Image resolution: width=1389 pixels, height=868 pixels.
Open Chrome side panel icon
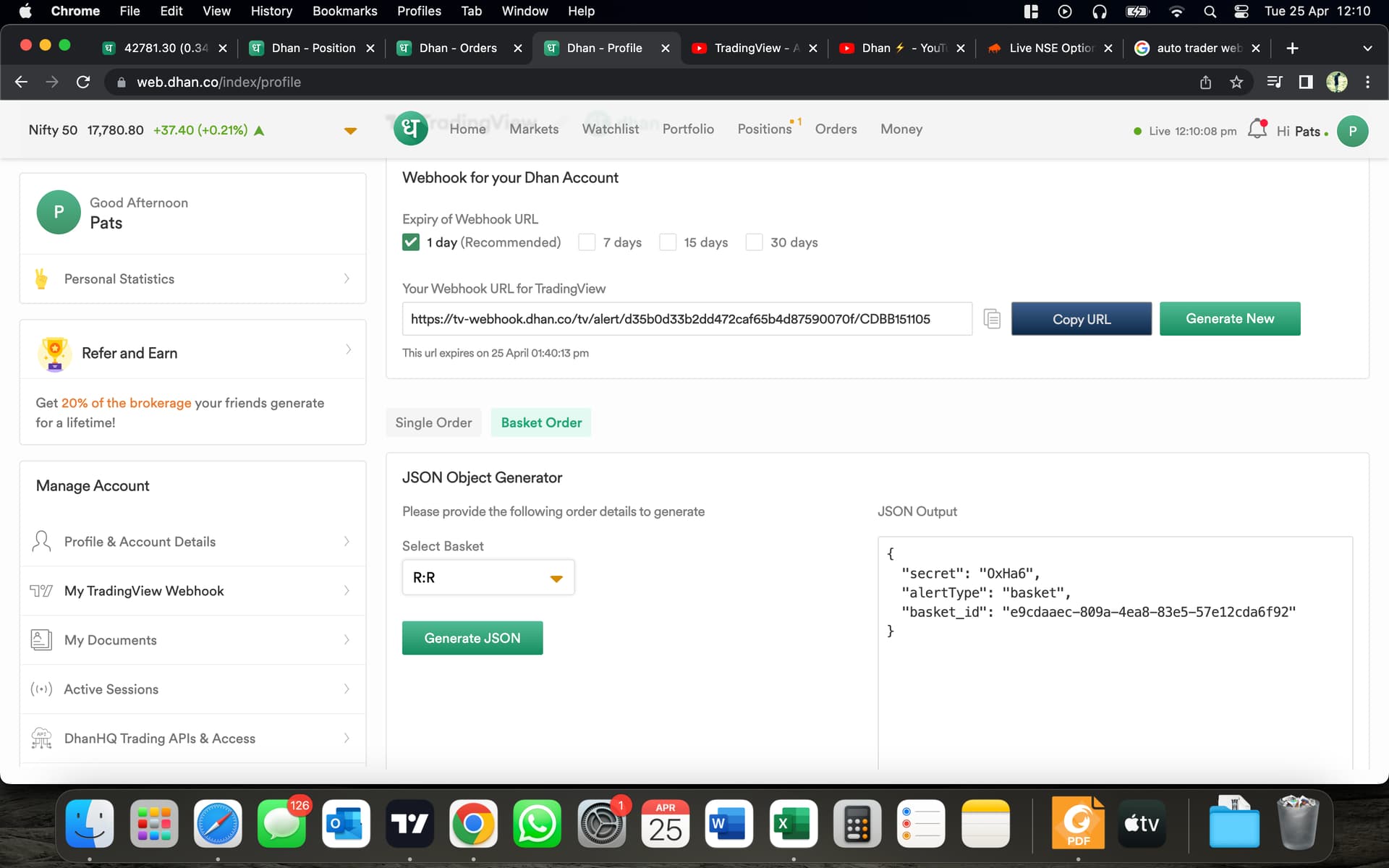[x=1306, y=82]
